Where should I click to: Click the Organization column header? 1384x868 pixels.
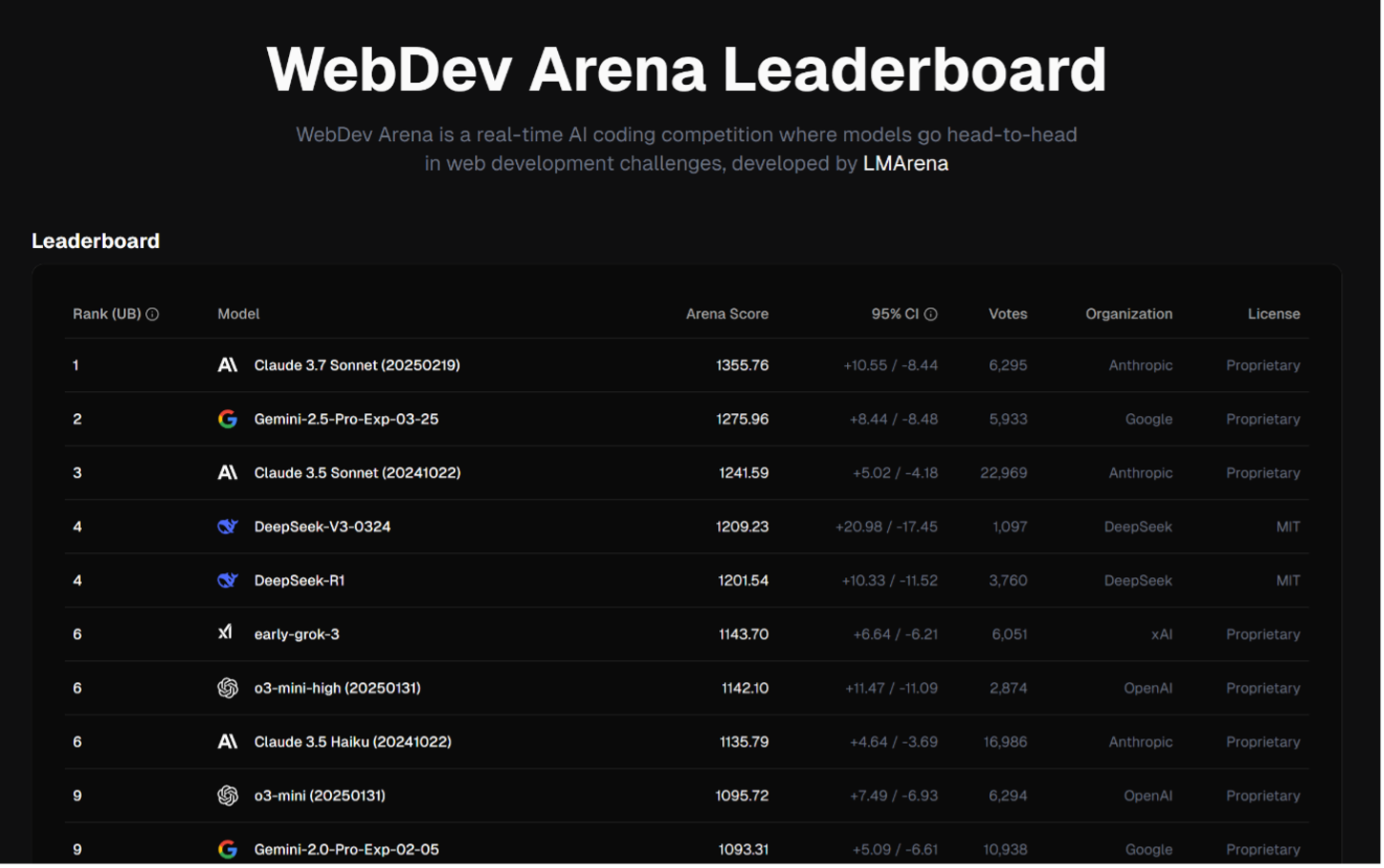coord(1131,315)
